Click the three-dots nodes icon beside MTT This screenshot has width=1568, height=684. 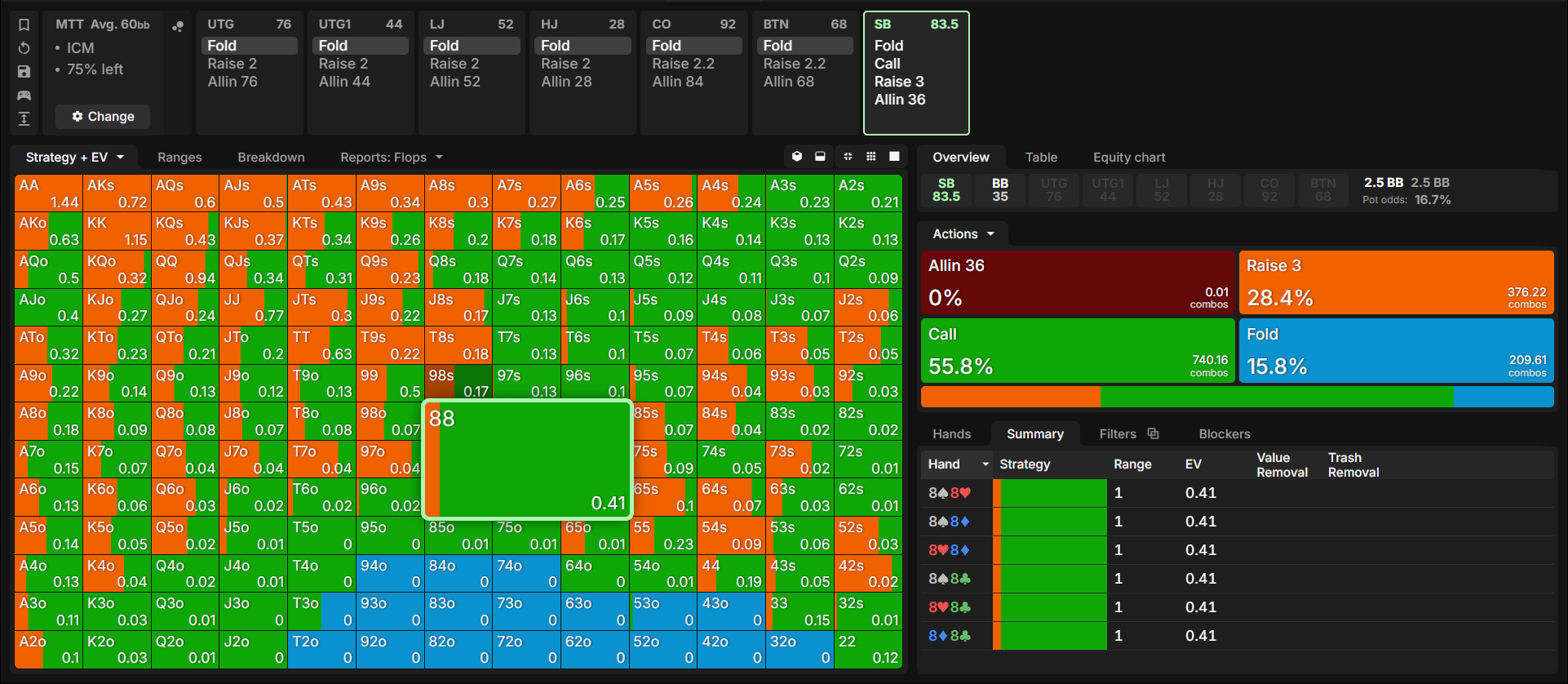pyautogui.click(x=177, y=26)
